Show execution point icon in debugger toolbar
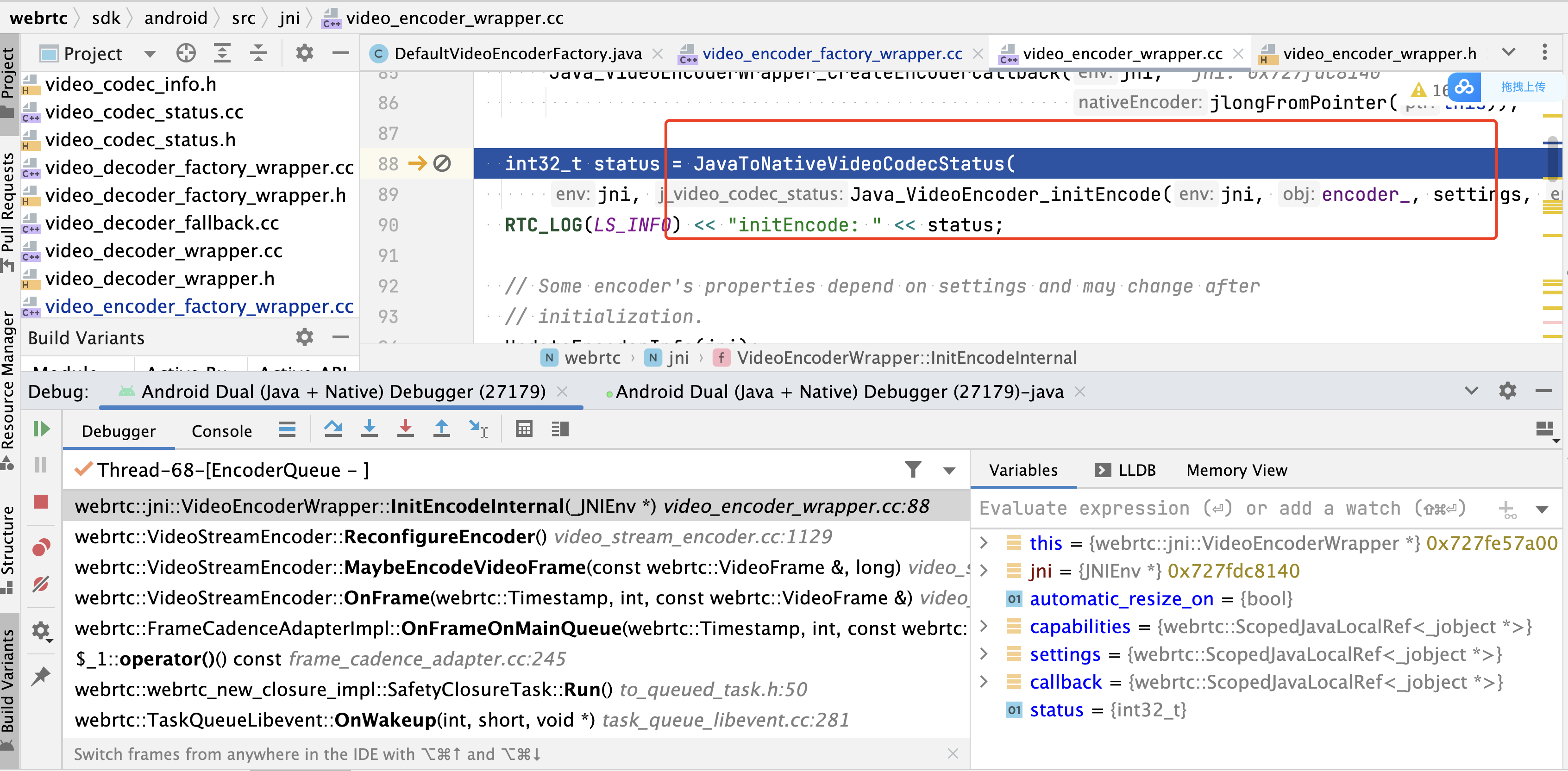 tap(287, 429)
